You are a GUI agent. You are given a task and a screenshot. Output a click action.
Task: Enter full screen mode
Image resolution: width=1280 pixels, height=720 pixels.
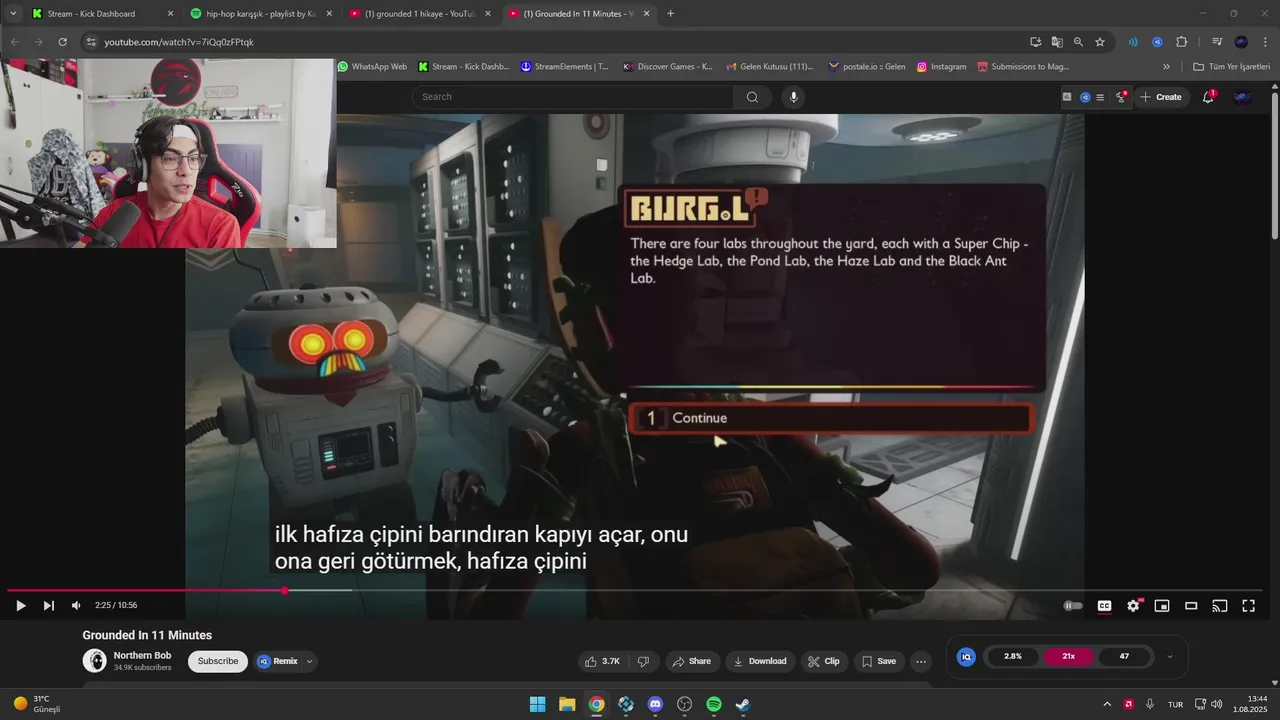point(1249,606)
